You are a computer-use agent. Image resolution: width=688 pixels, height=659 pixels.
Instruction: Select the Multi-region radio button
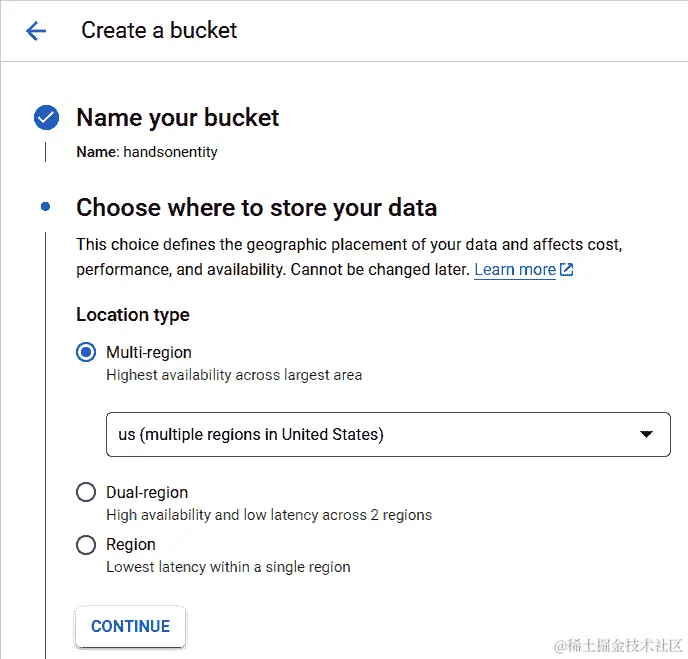pyautogui.click(x=87, y=352)
